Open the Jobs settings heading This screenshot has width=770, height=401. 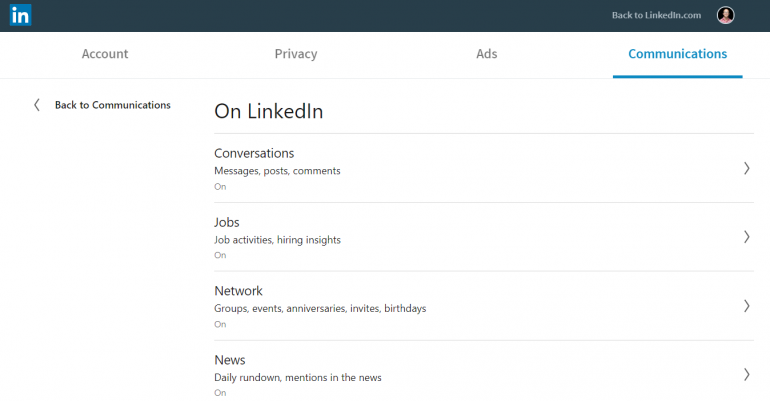227,222
